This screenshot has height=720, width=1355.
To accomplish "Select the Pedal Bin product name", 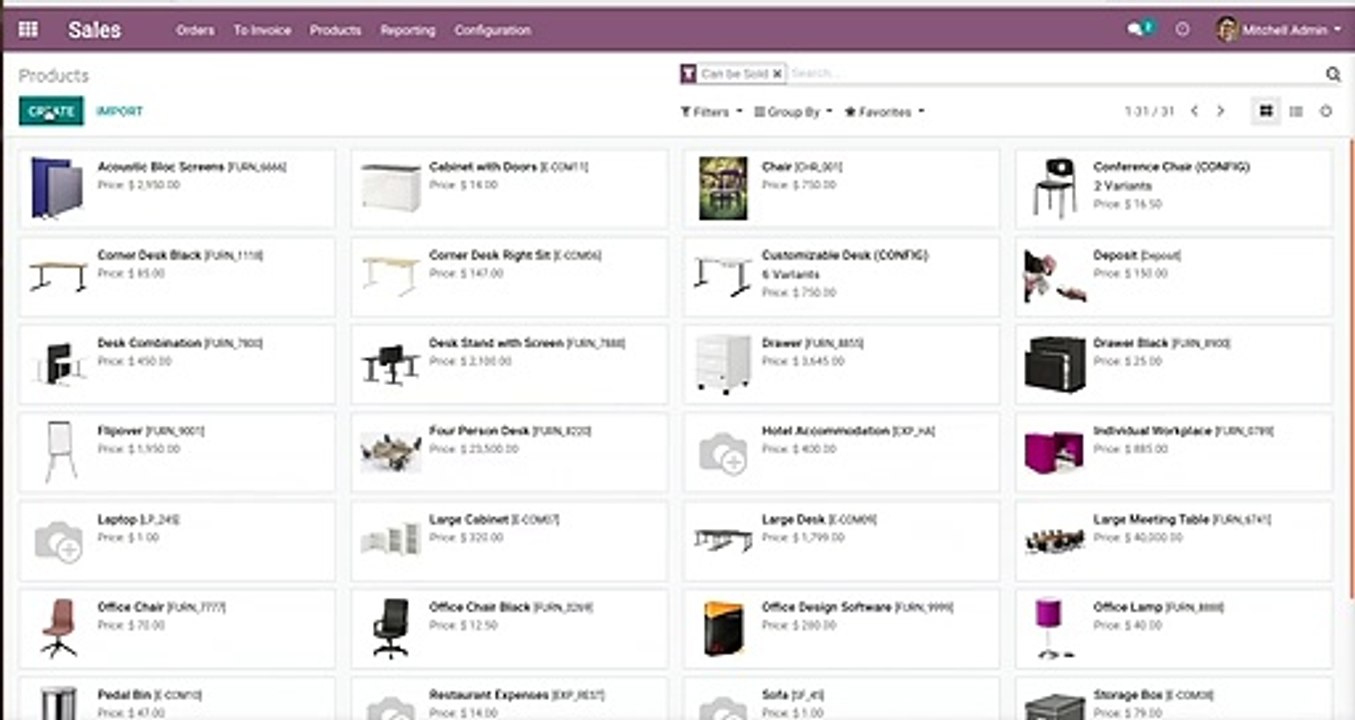I will click(x=124, y=695).
